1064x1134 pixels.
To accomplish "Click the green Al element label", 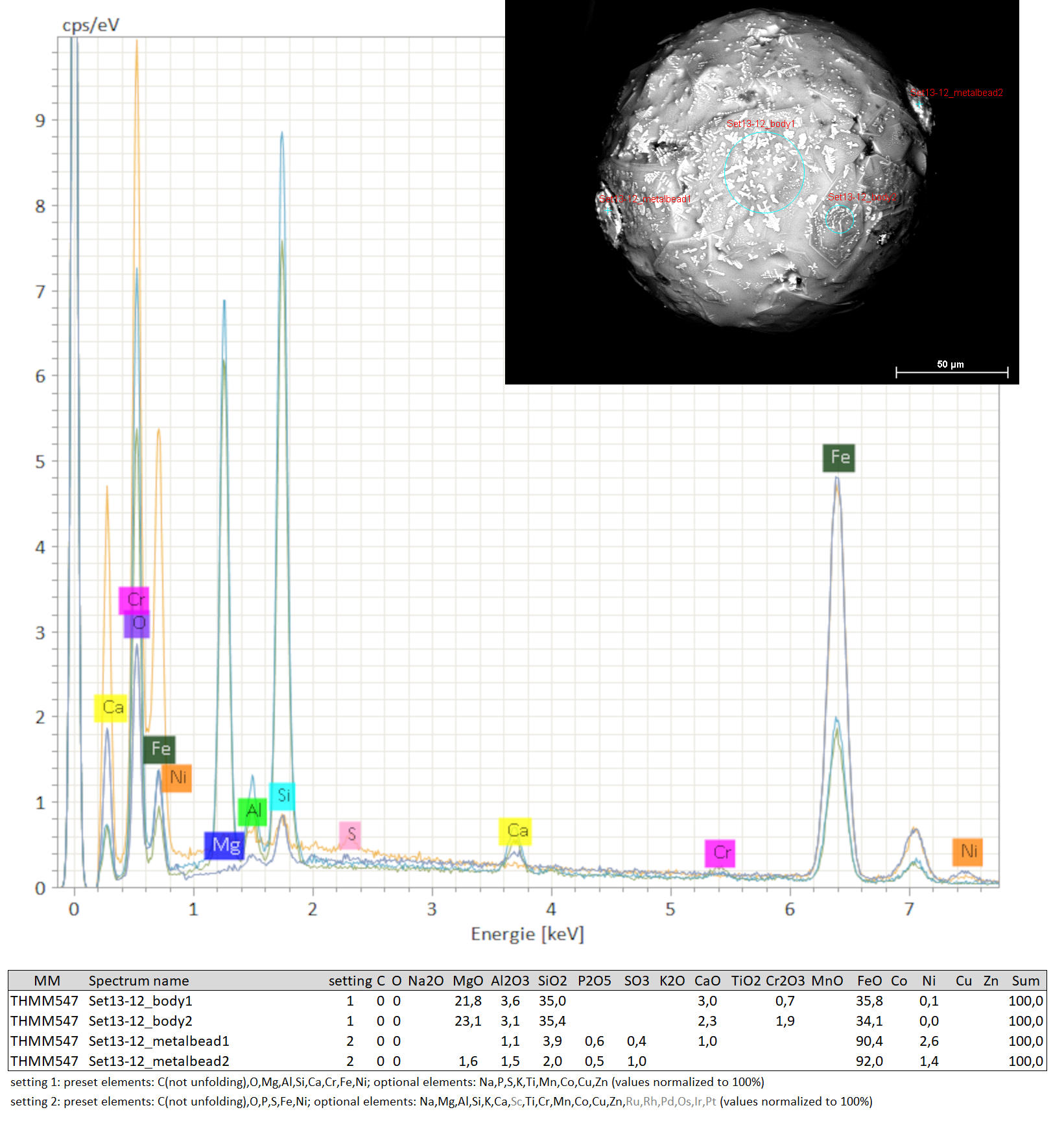I will [x=252, y=811].
